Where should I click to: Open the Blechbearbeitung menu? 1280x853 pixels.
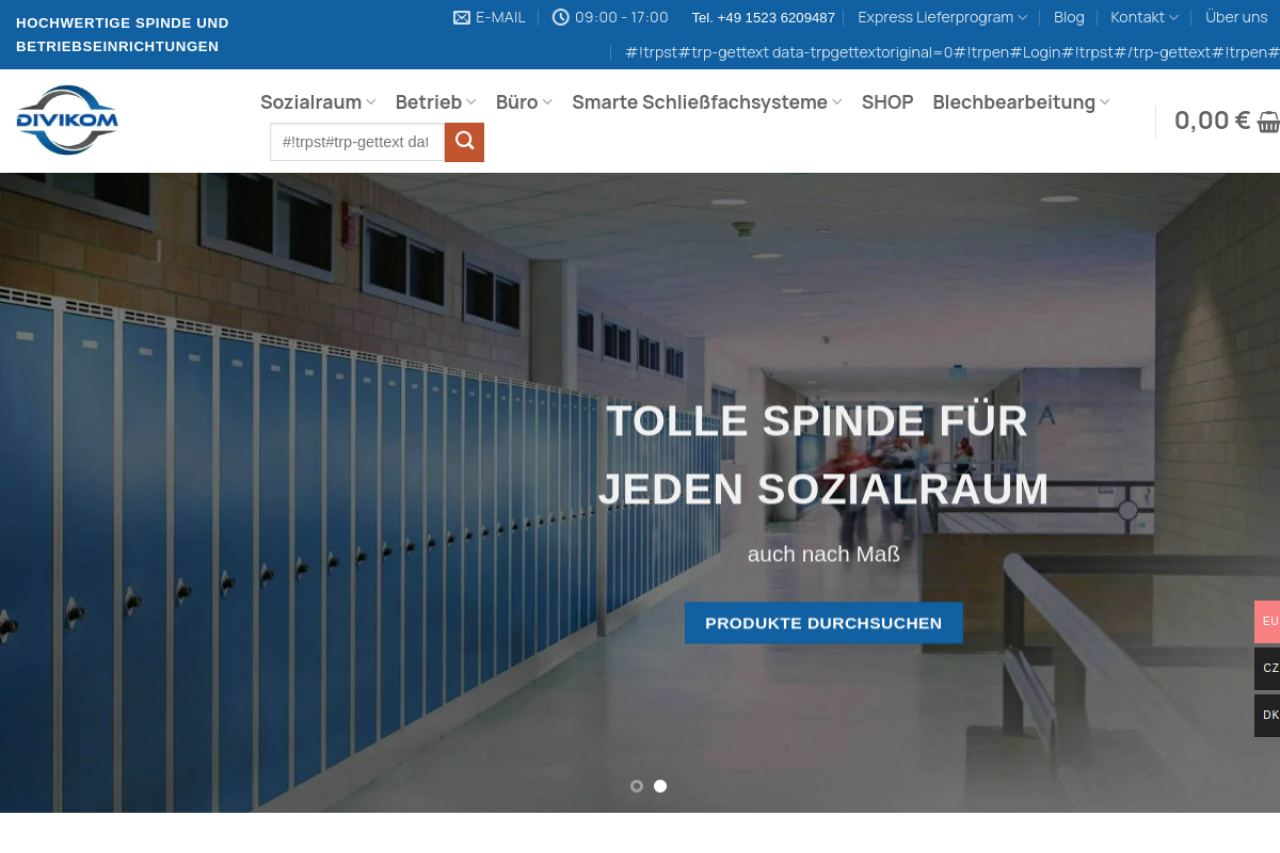(x=1021, y=102)
